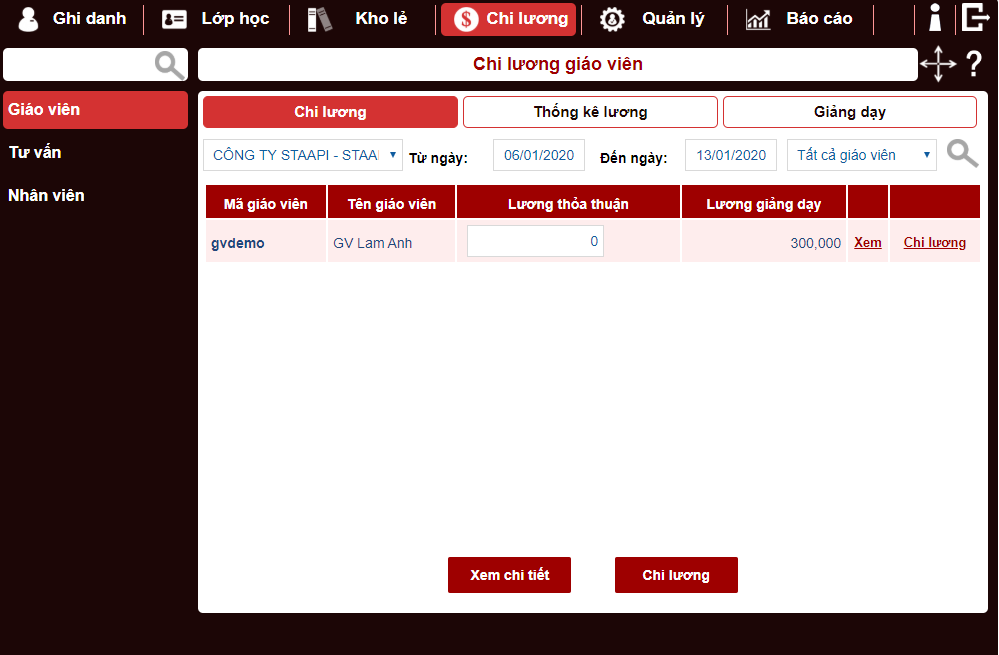Click the Từ ngày date field
Image resolution: width=999 pixels, height=655 pixels.
coord(538,155)
